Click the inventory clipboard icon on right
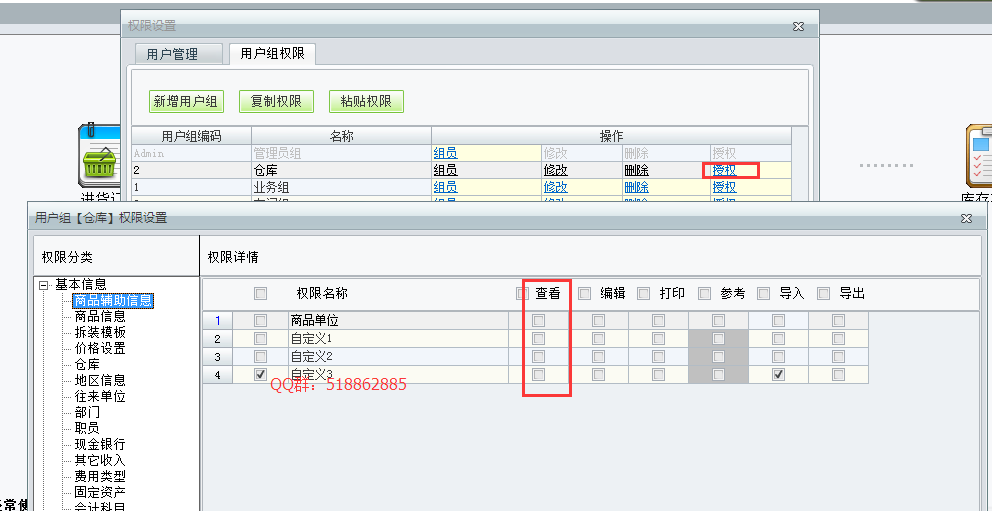 pyautogui.click(x=977, y=157)
